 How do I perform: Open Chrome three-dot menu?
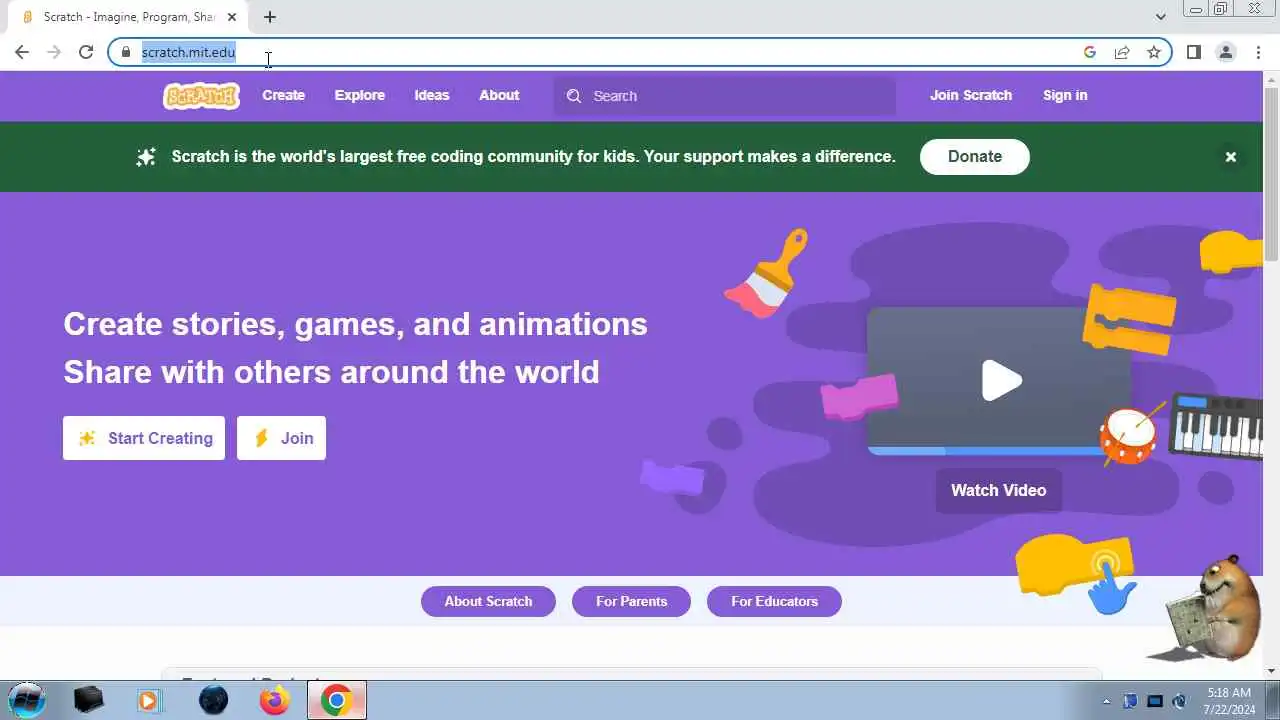point(1259,52)
